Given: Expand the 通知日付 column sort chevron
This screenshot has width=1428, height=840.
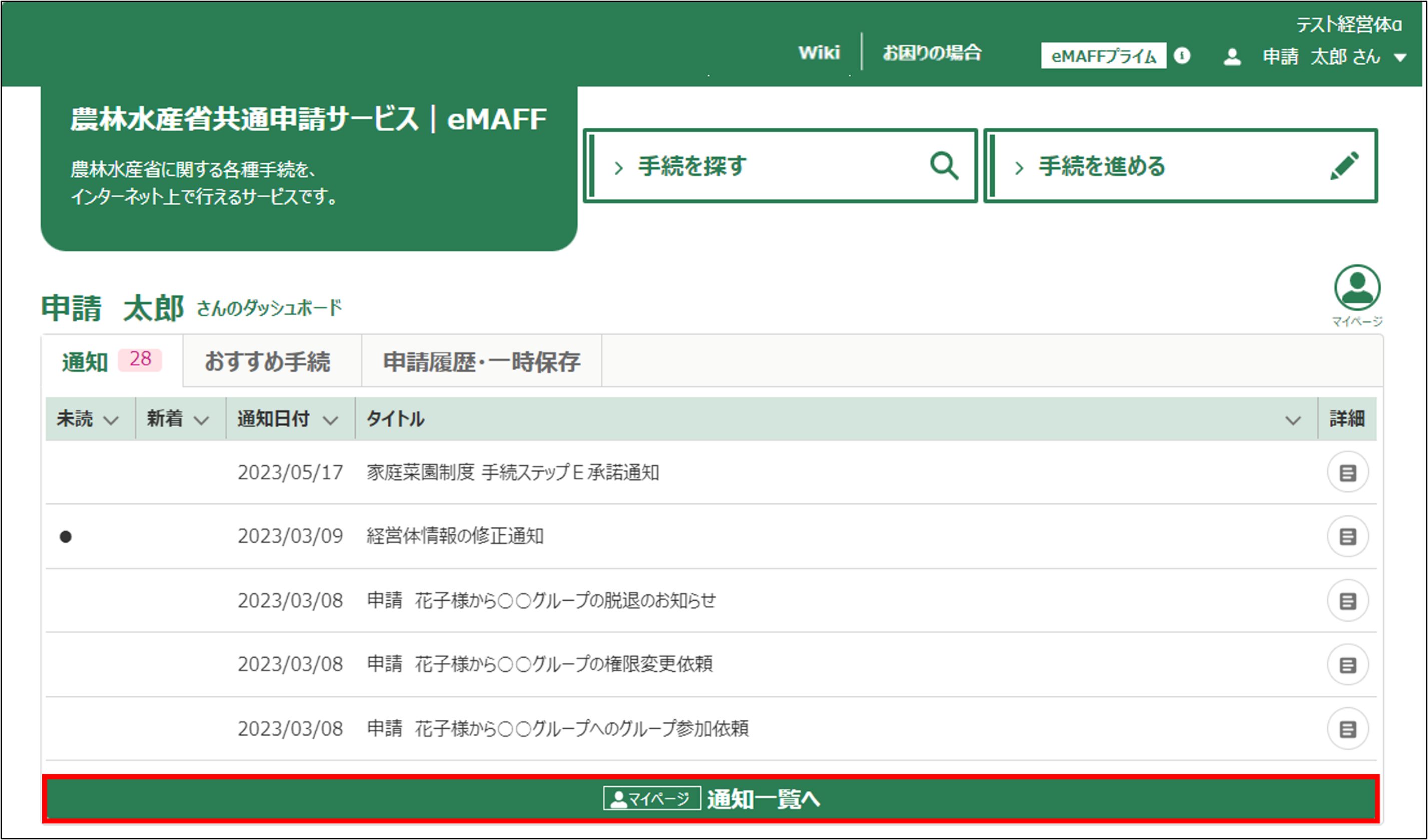Looking at the screenshot, I should click(330, 420).
